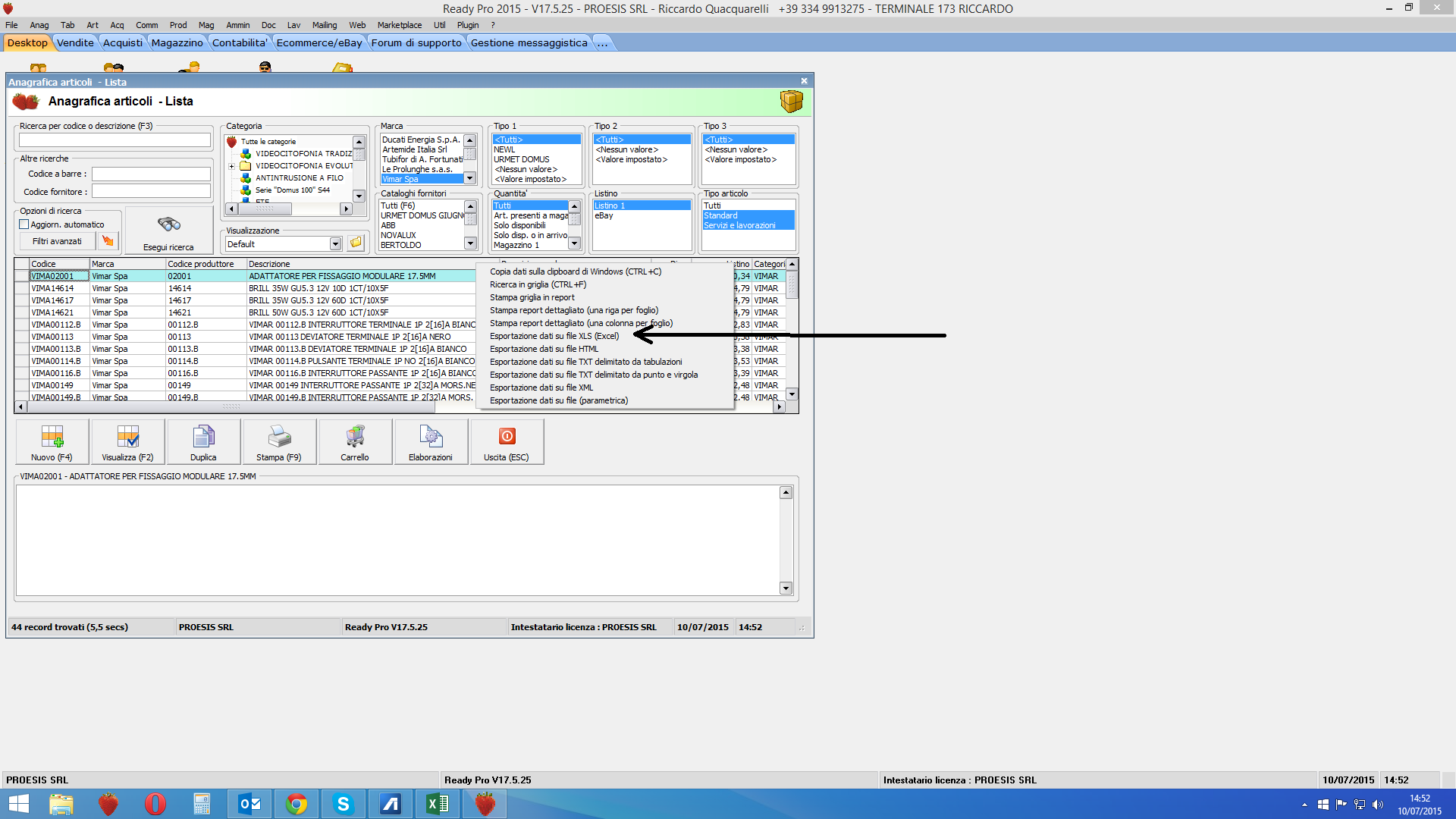Click Tutte le categorie strawberry icon
Viewport: 1456px width, 819px height.
point(232,142)
